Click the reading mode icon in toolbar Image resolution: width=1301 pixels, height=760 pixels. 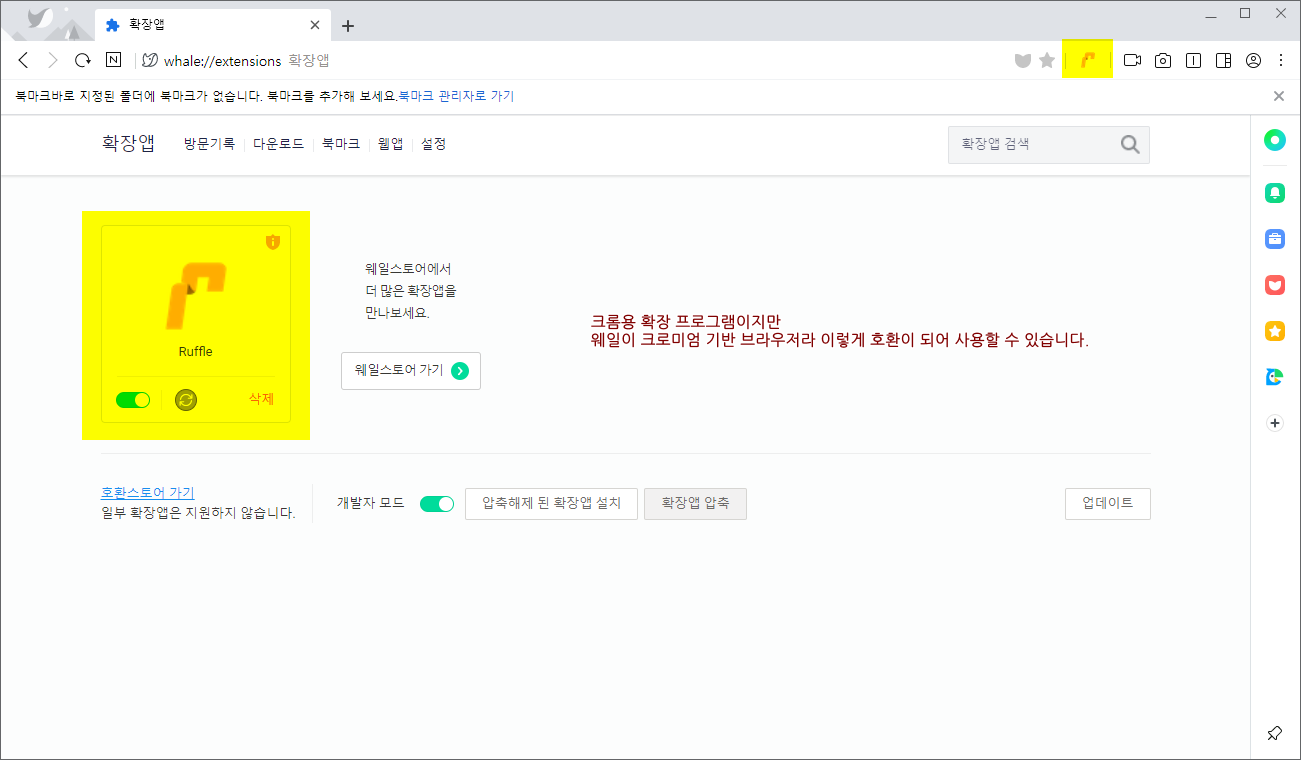[x=1193, y=61]
